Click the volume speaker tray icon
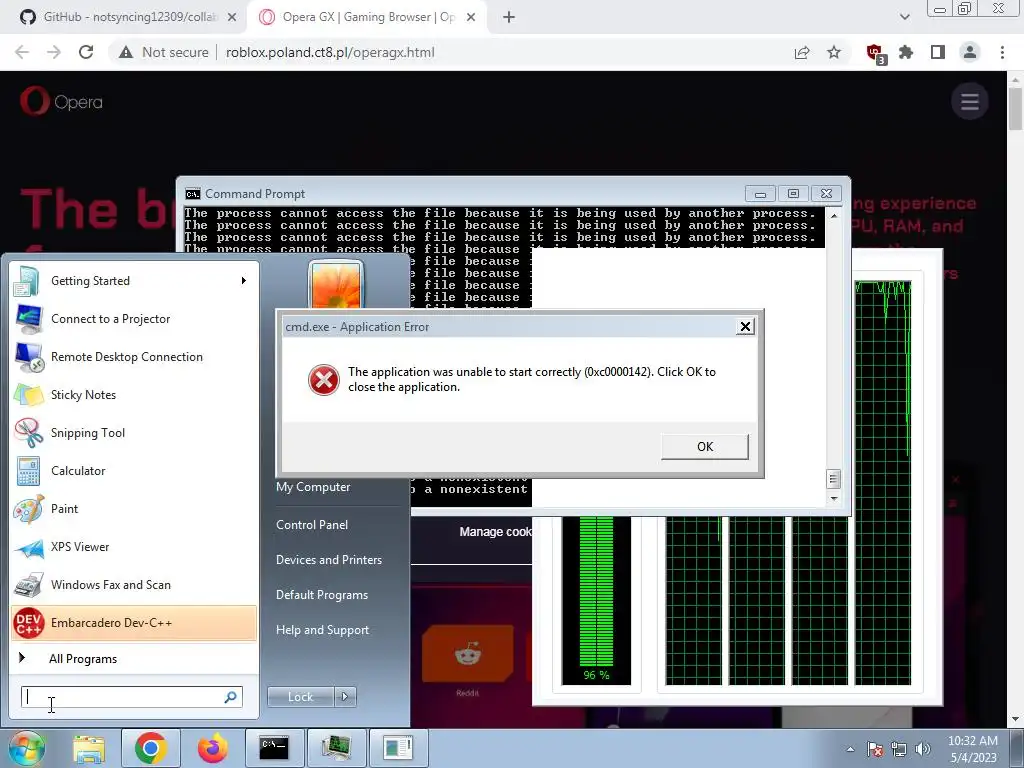Image resolution: width=1024 pixels, height=768 pixels. [923, 749]
